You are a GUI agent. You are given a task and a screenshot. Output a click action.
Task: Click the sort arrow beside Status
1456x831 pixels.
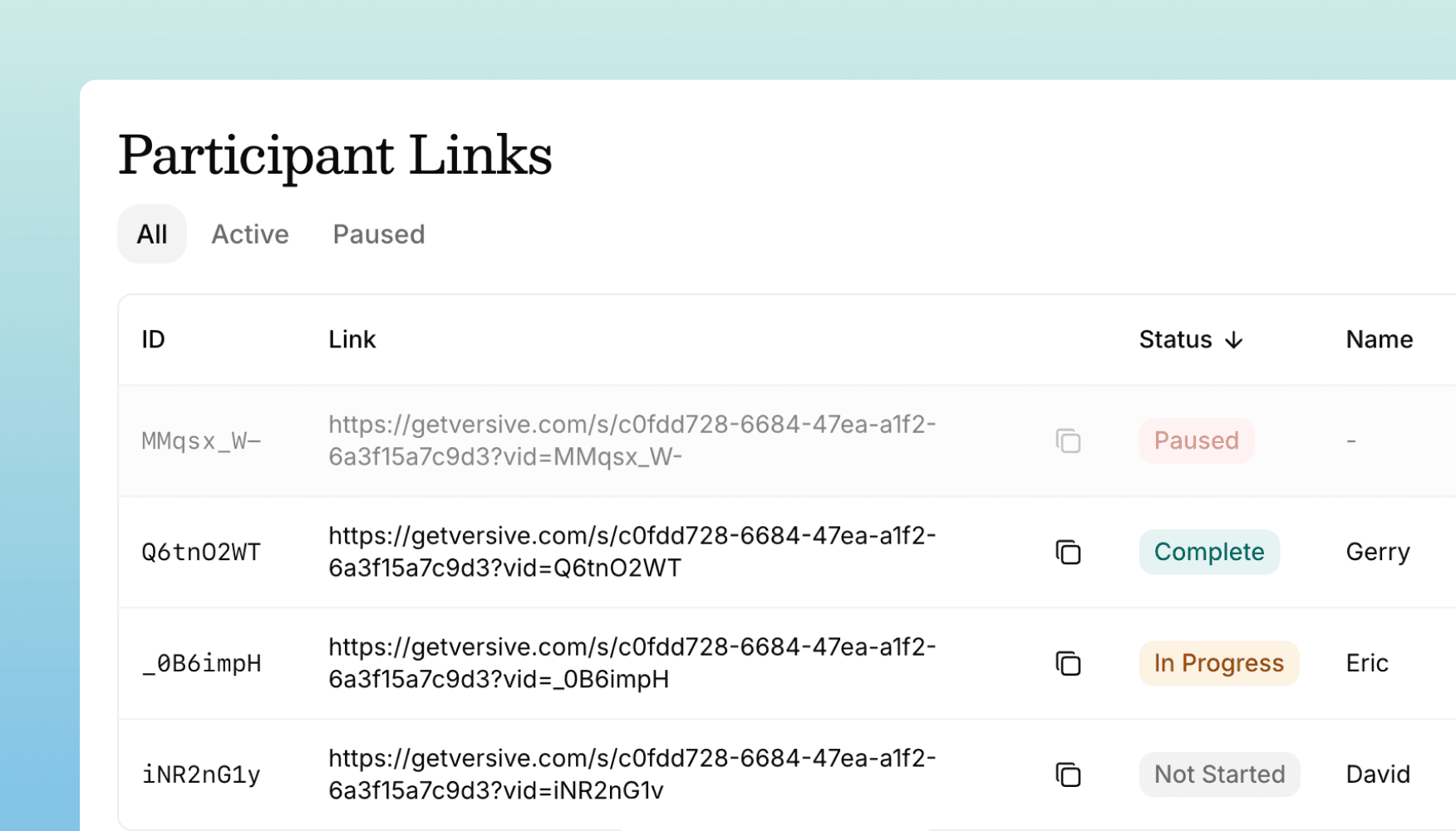click(1233, 340)
